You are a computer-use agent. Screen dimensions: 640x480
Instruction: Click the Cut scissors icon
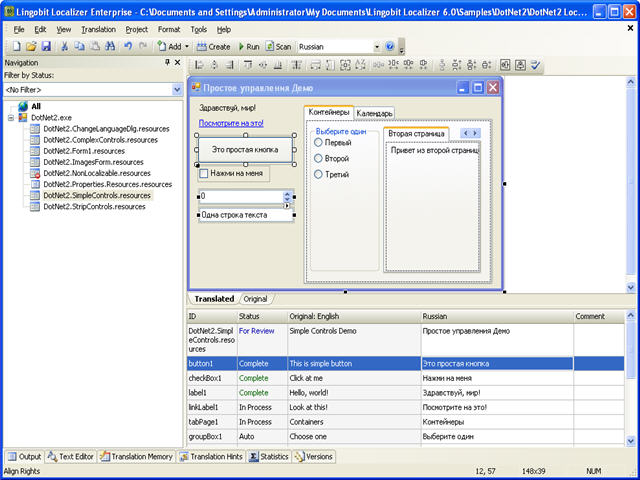coord(65,47)
